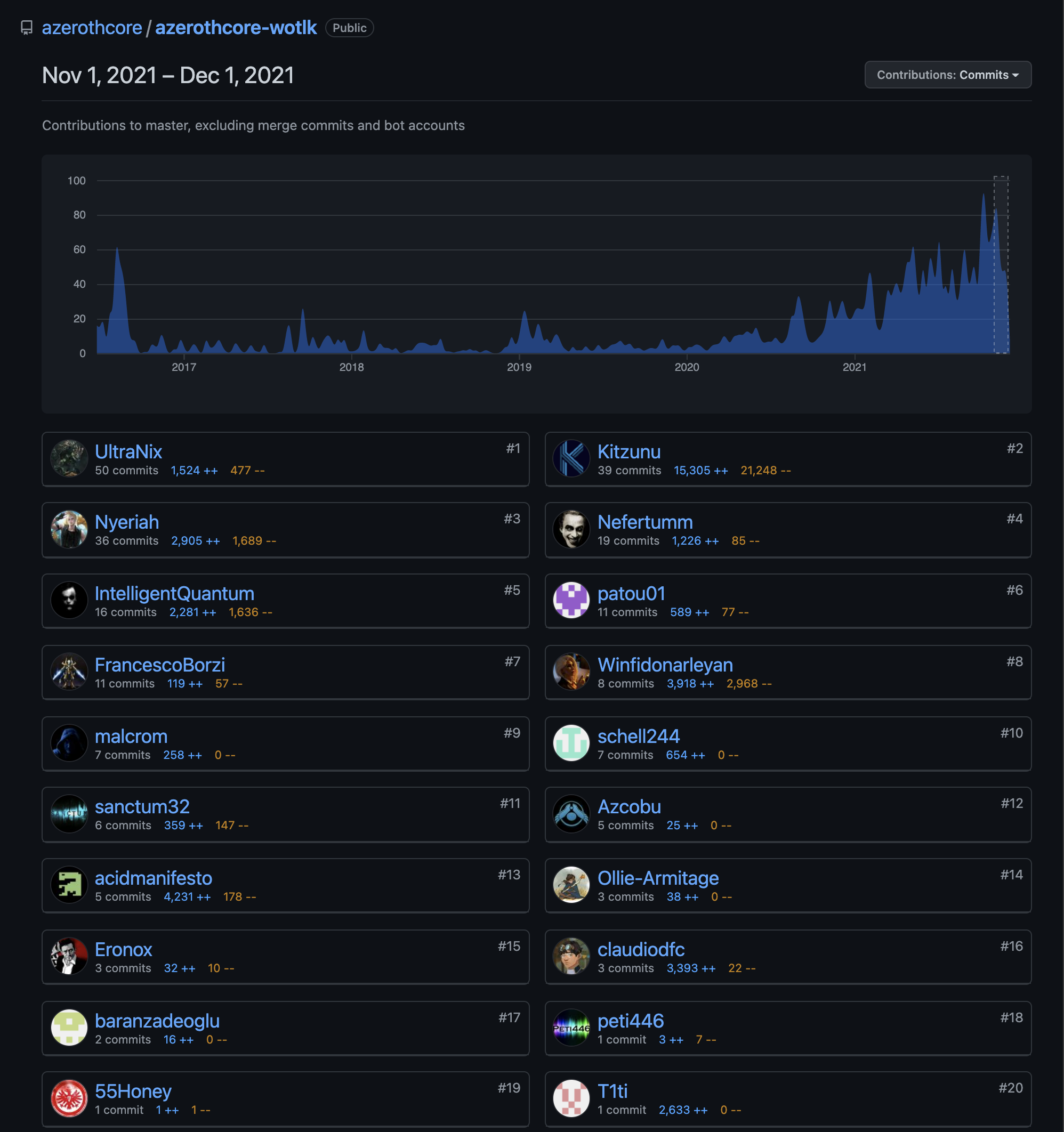The height and width of the screenshot is (1132, 1064).
Task: View Nefertumm's 19 commits
Action: tap(628, 541)
